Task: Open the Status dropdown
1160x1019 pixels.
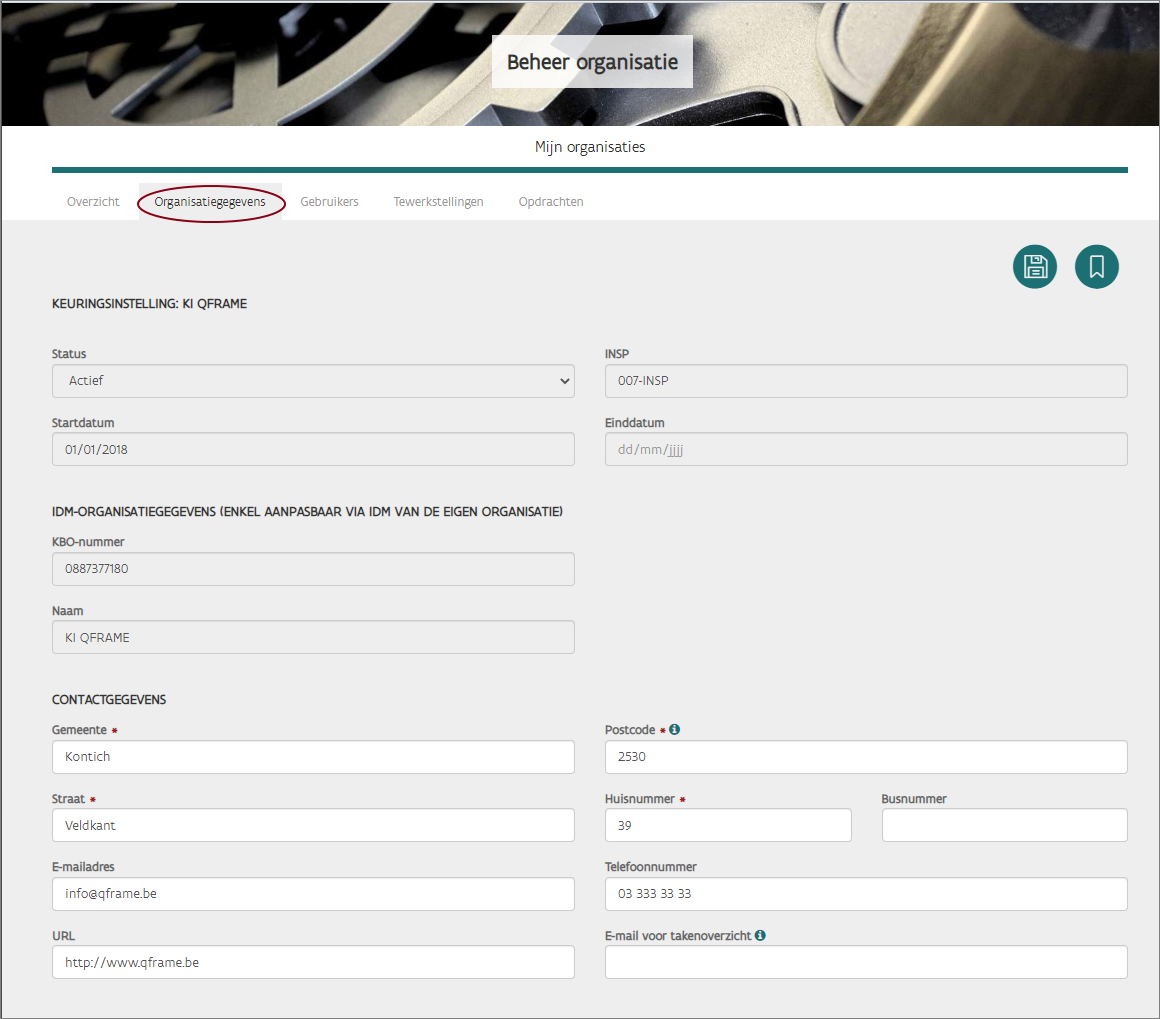Action: [313, 381]
